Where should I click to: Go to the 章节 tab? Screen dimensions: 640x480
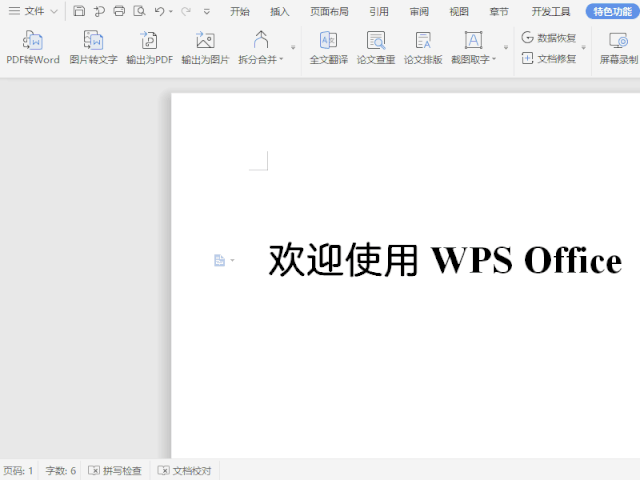coord(499,11)
